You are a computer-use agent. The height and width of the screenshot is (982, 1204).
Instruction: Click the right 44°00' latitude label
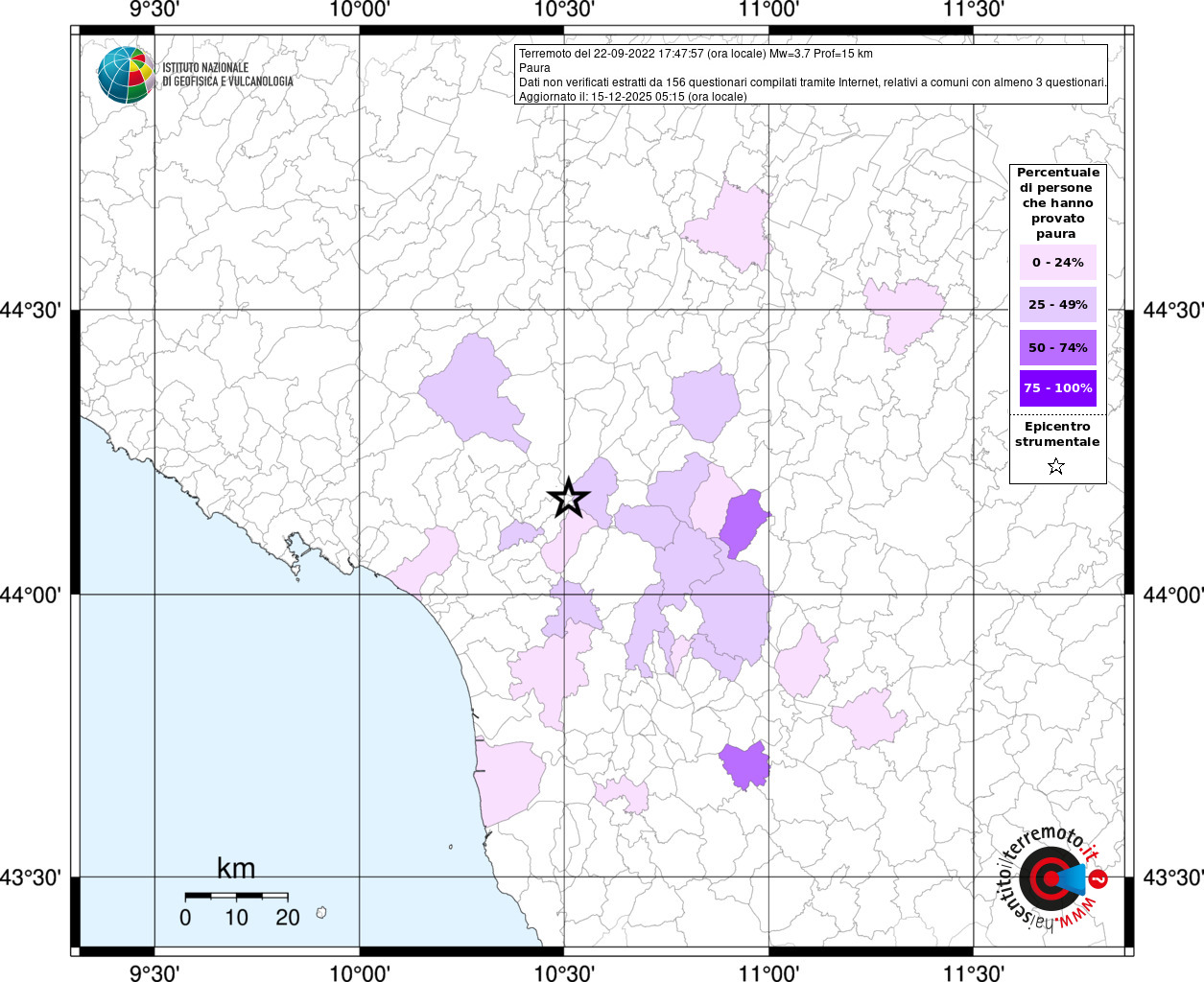pos(1172,595)
